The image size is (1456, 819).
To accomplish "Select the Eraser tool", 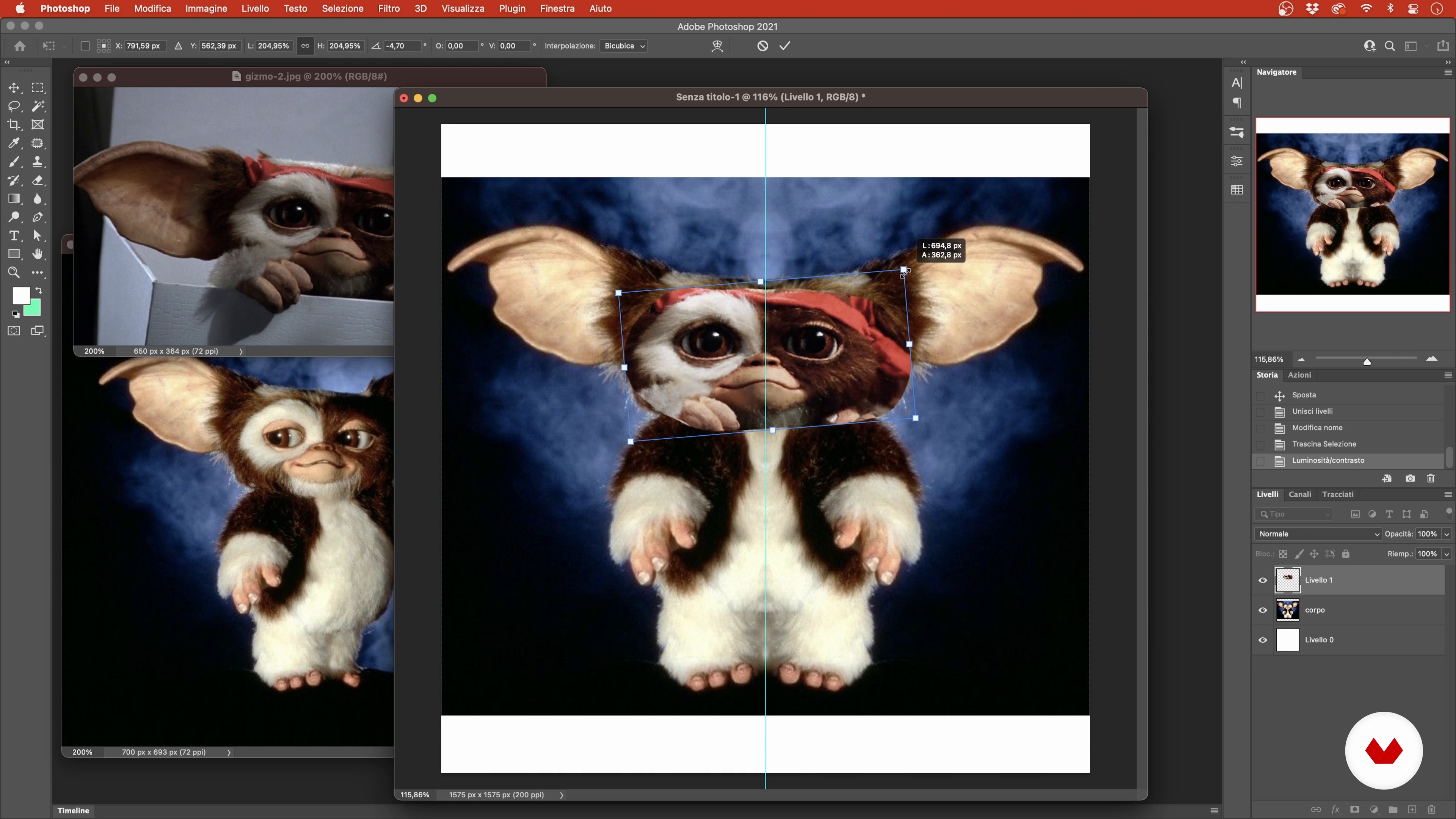I will pyautogui.click(x=37, y=180).
